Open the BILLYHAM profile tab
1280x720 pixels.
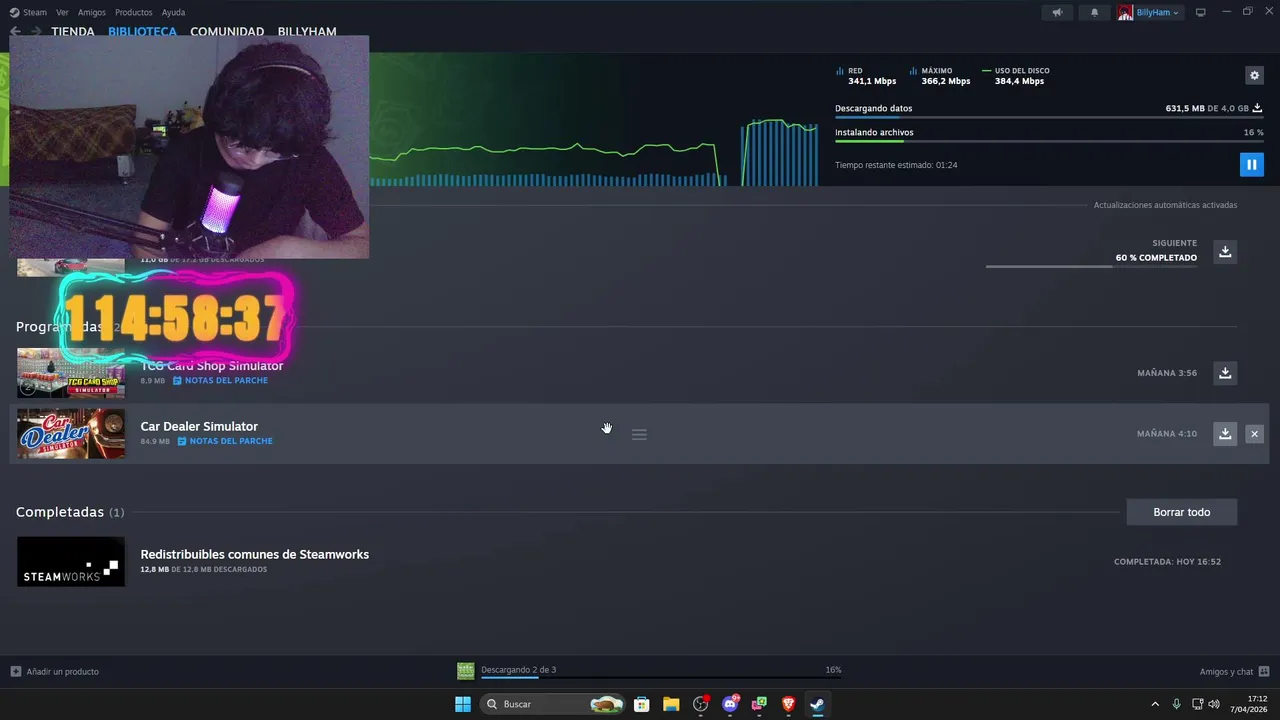coord(307,31)
